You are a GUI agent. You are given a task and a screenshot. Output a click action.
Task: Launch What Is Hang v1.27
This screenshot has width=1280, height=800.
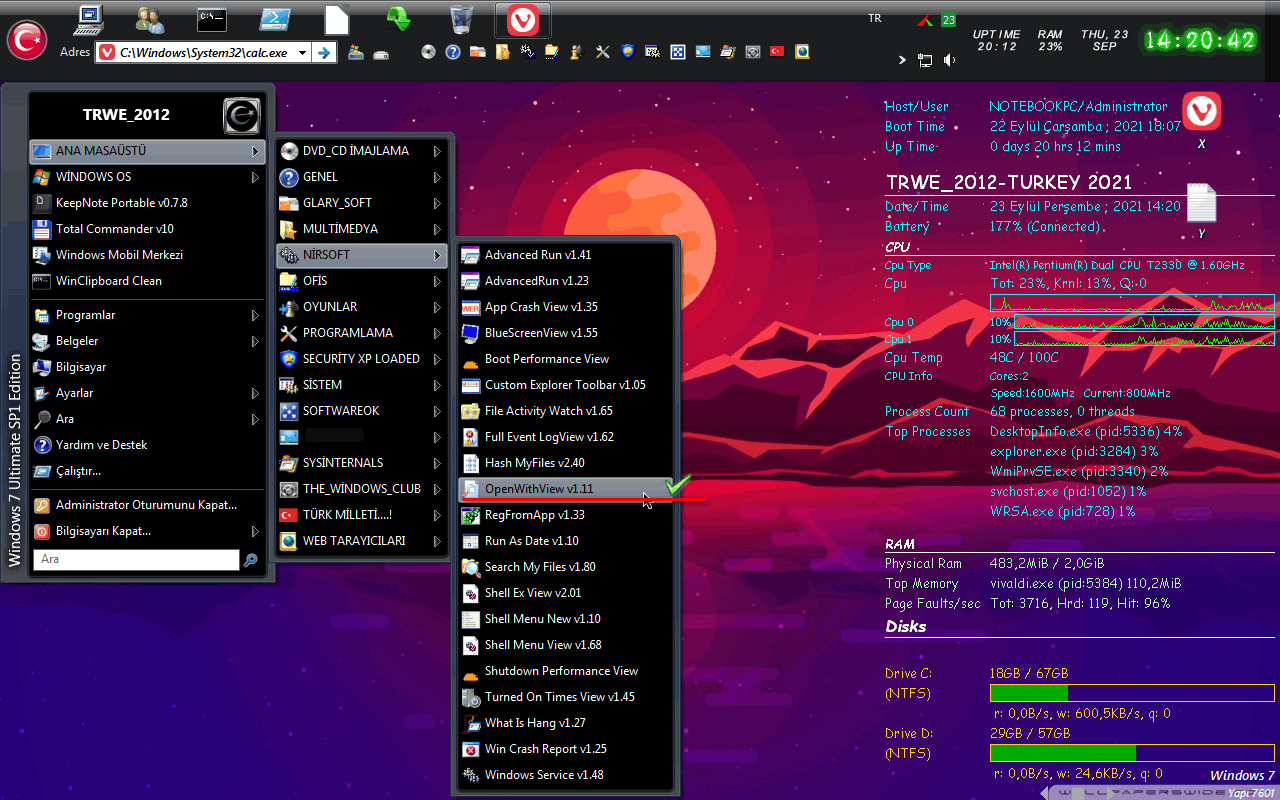(568, 723)
